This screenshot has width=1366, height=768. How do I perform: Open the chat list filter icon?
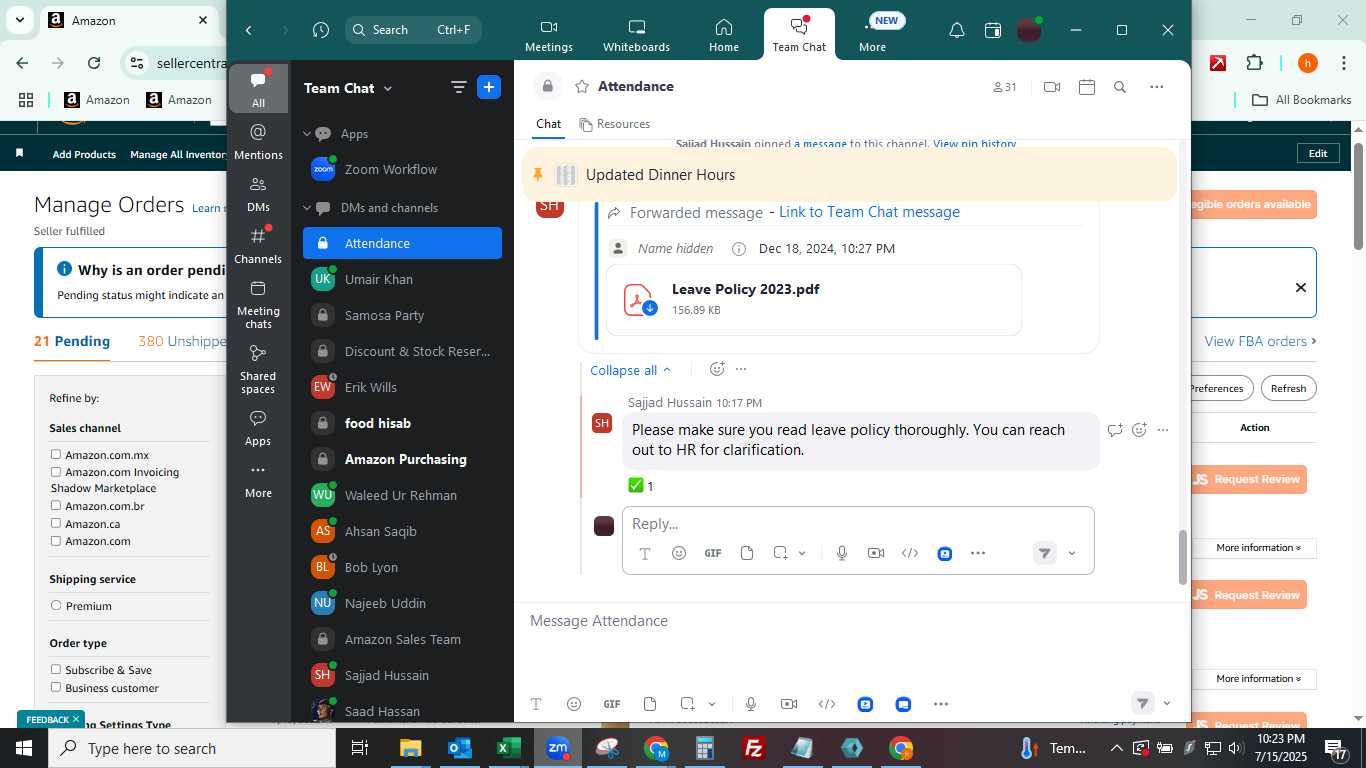[459, 87]
